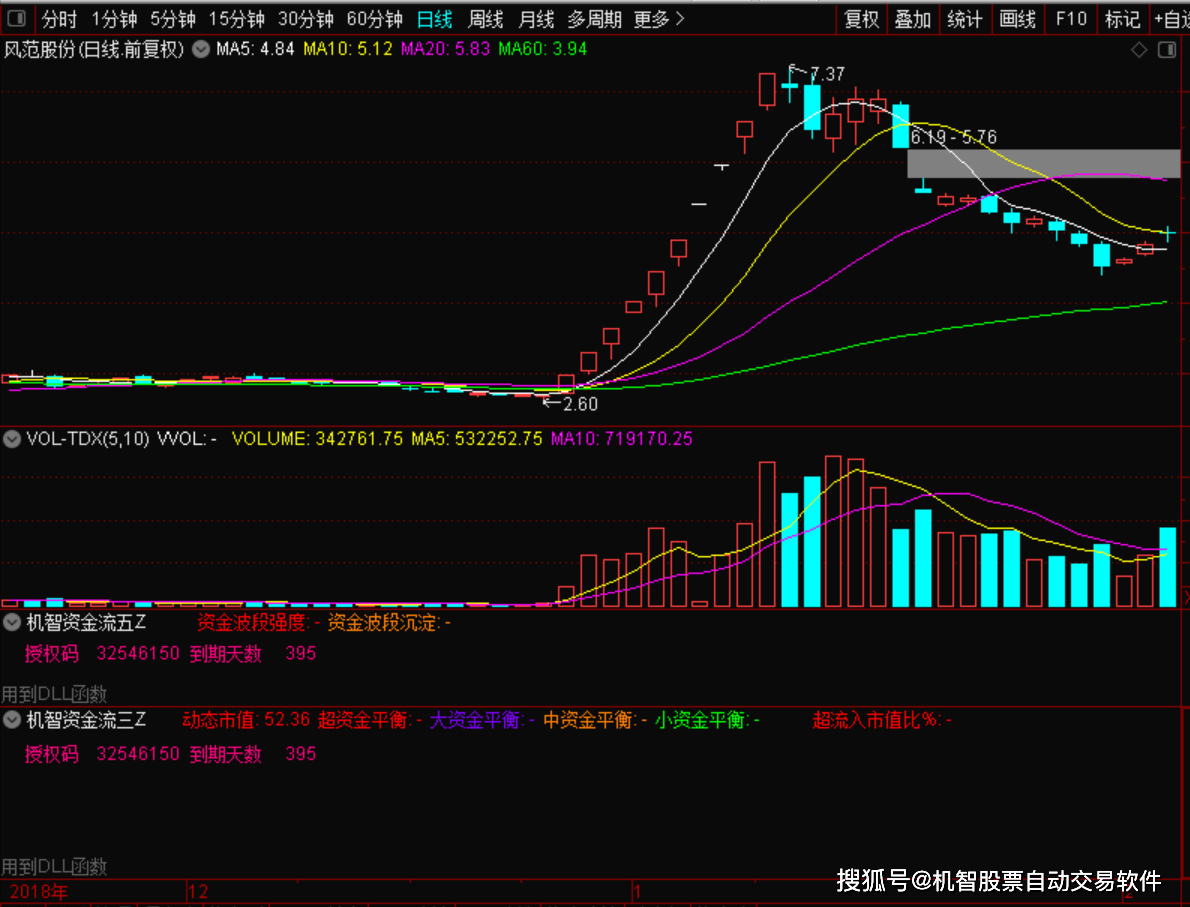Open the 机智资金流五Z indicator dropdown circle
This screenshot has height=907, width=1190.
click(x=11, y=623)
